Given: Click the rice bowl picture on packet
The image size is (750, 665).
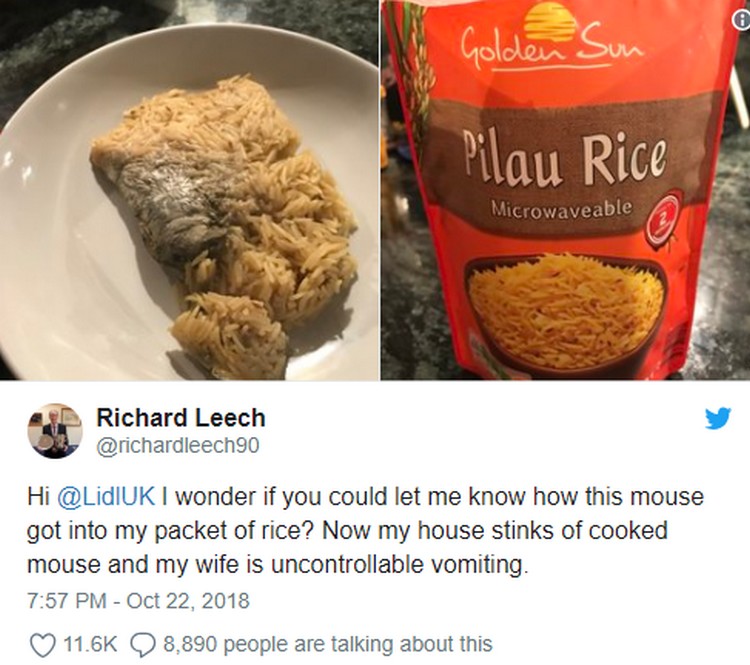Looking at the screenshot, I should pos(565,313).
